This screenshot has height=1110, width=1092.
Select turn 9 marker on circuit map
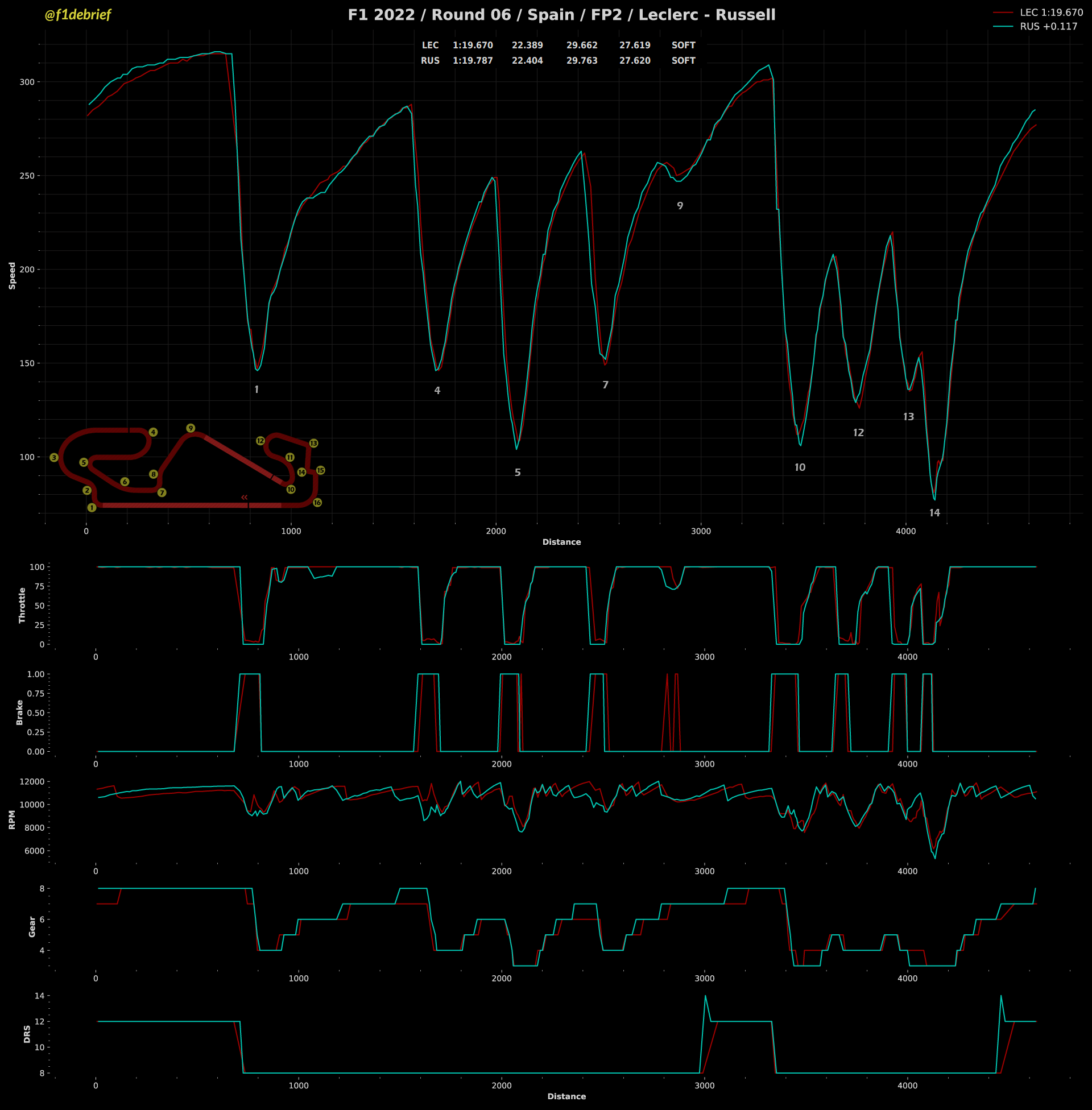pyautogui.click(x=191, y=428)
